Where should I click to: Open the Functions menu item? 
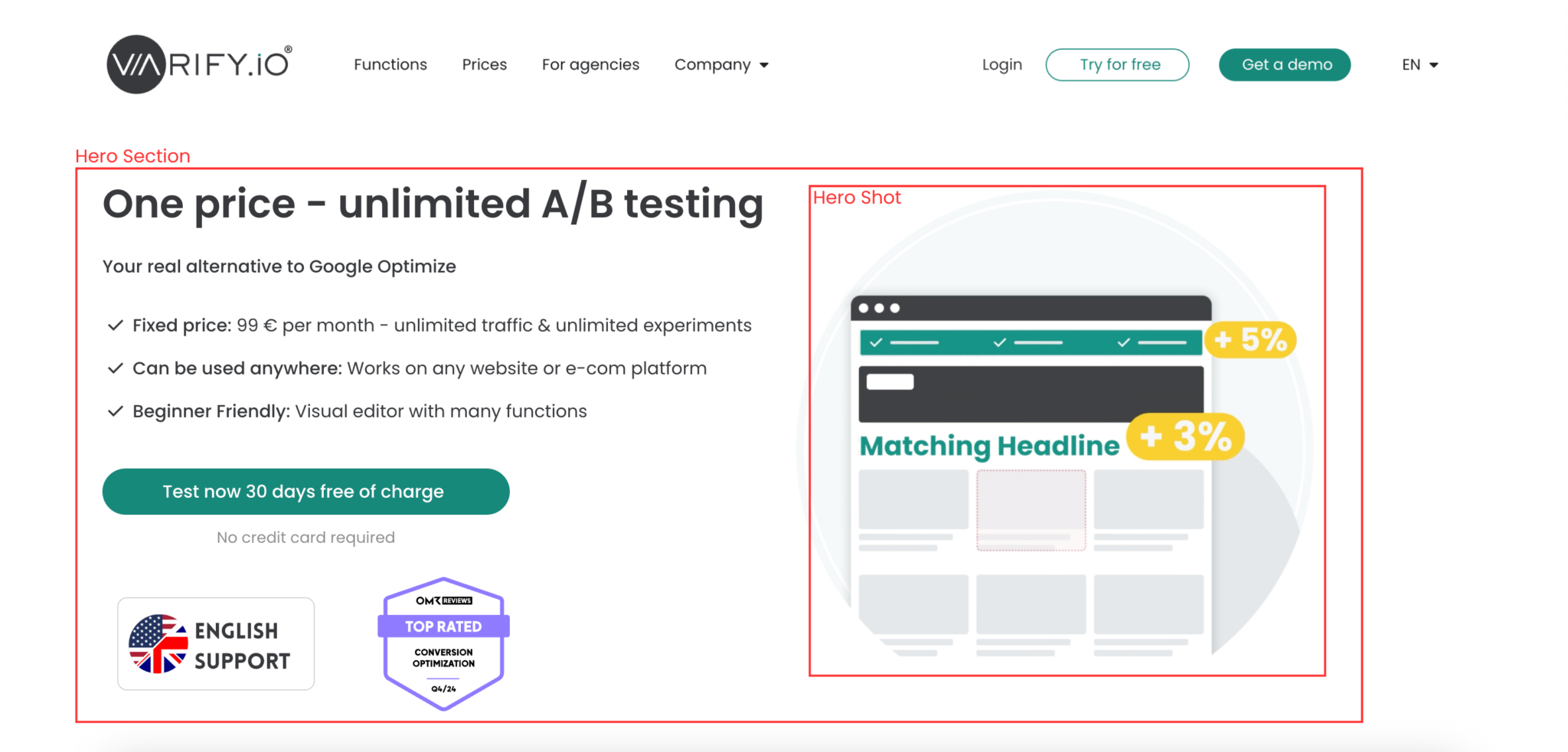pos(390,64)
